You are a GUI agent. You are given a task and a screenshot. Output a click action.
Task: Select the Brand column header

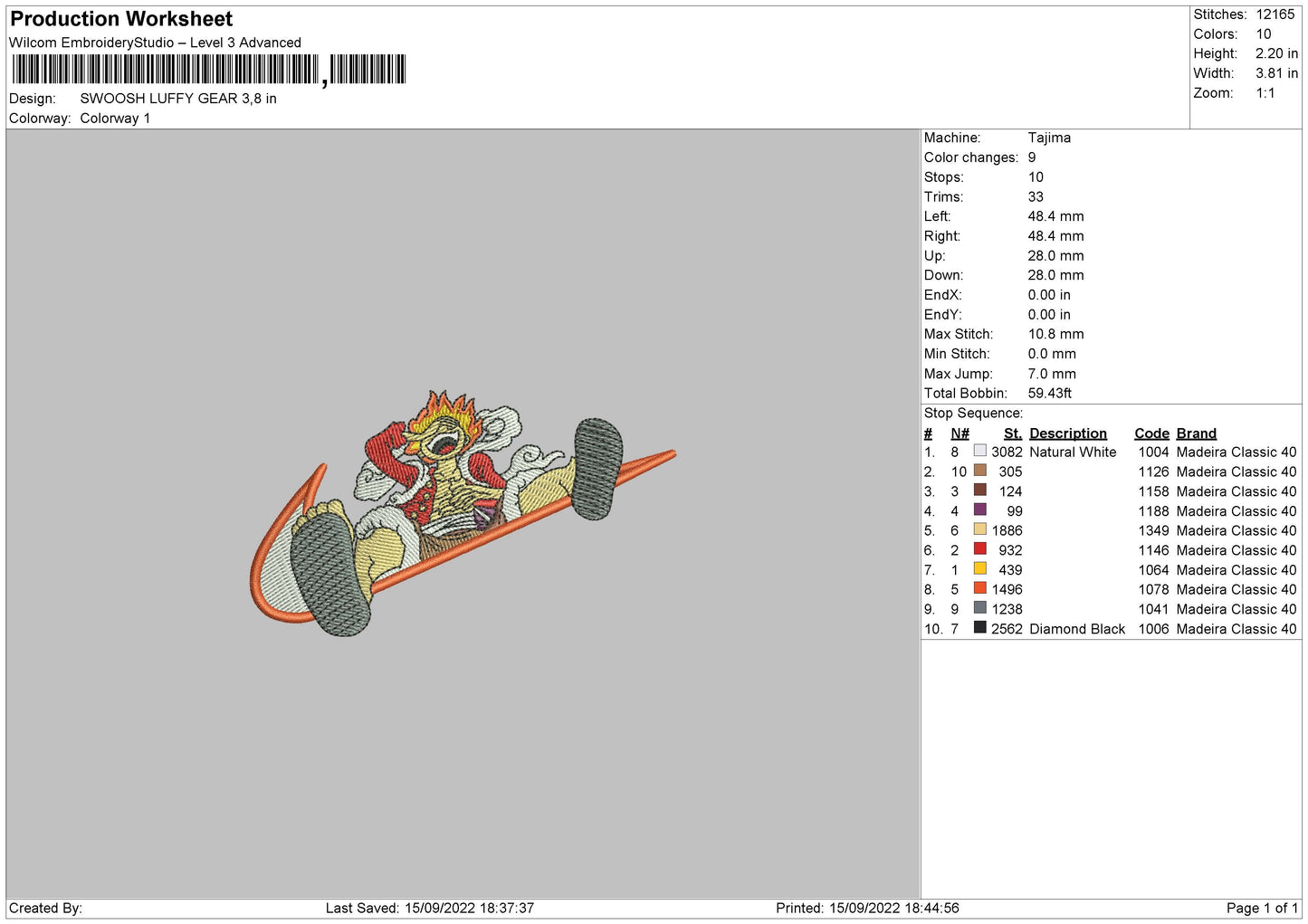coord(1196,433)
